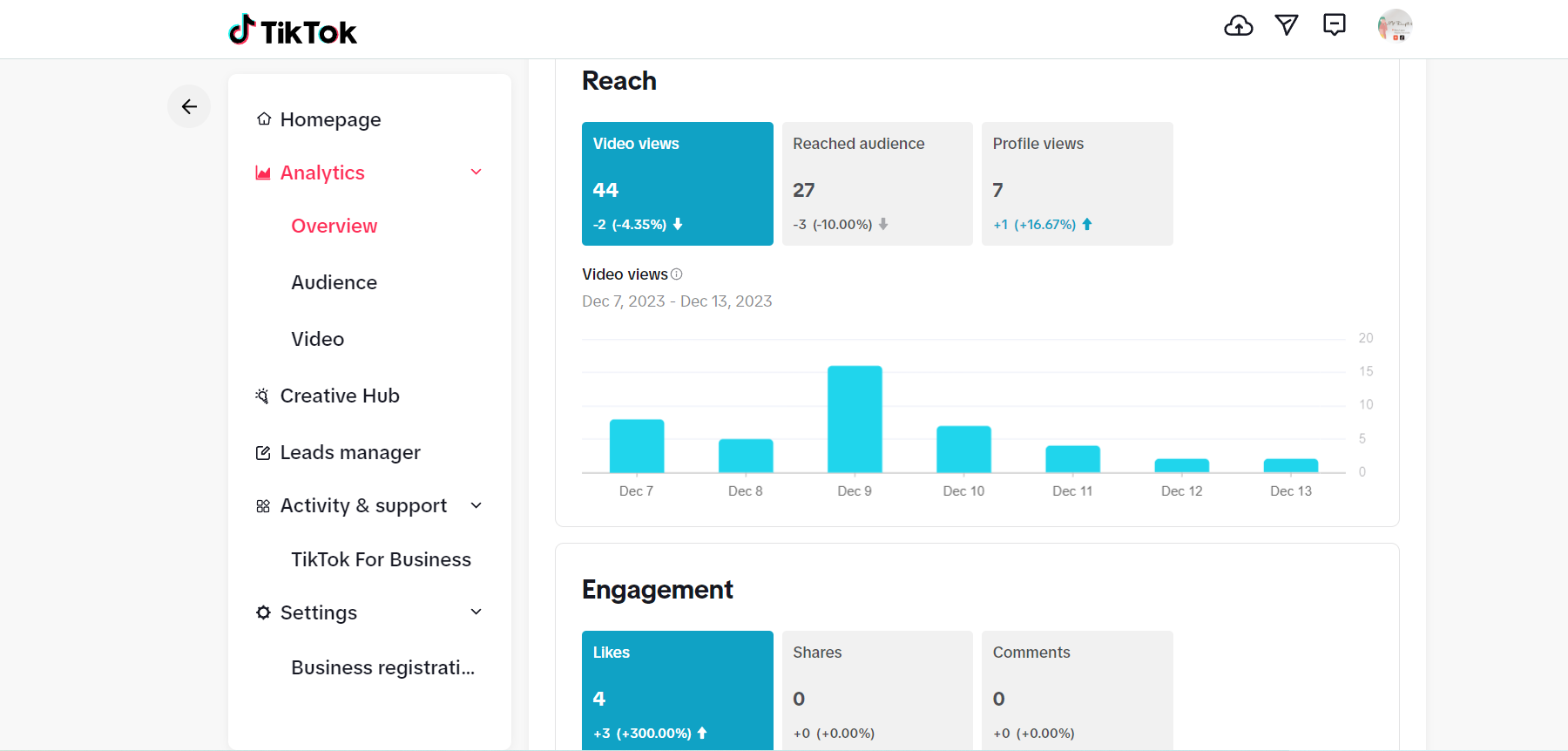This screenshot has width=1568, height=751.
Task: Select the Likes engagement card
Action: (x=678, y=690)
